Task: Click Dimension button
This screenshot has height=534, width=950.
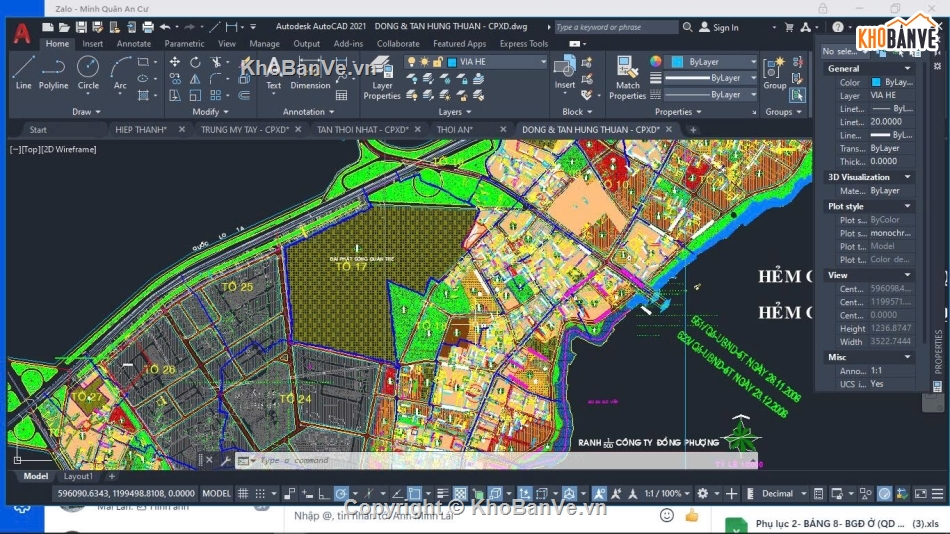Action: pos(310,73)
